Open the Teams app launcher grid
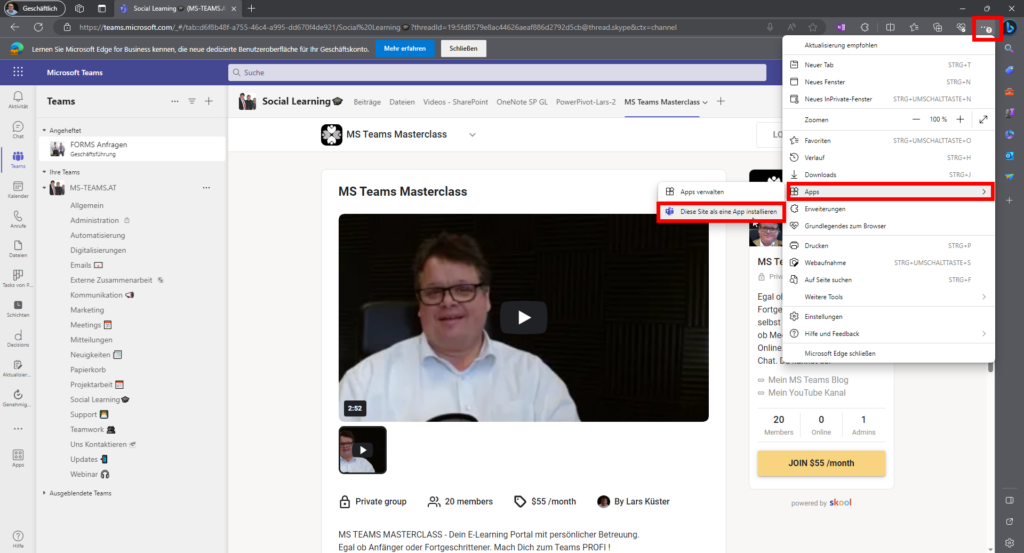The image size is (1024, 553). point(18,72)
